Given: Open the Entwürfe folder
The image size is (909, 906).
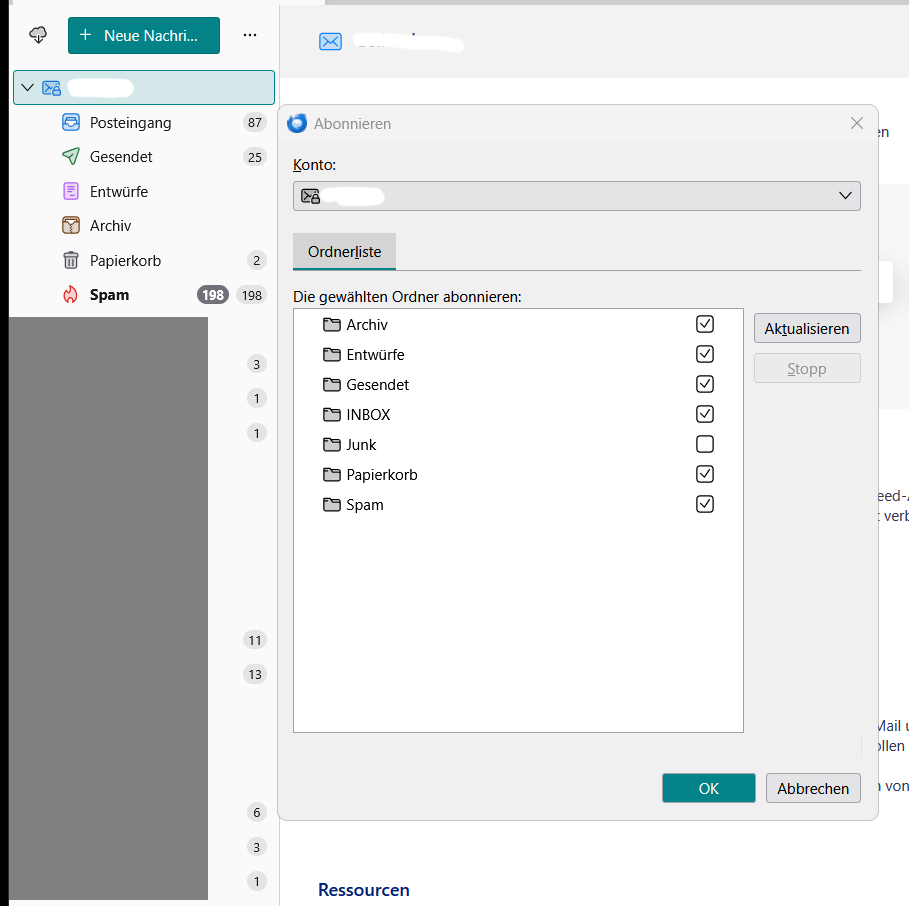Looking at the screenshot, I should coord(144,192).
